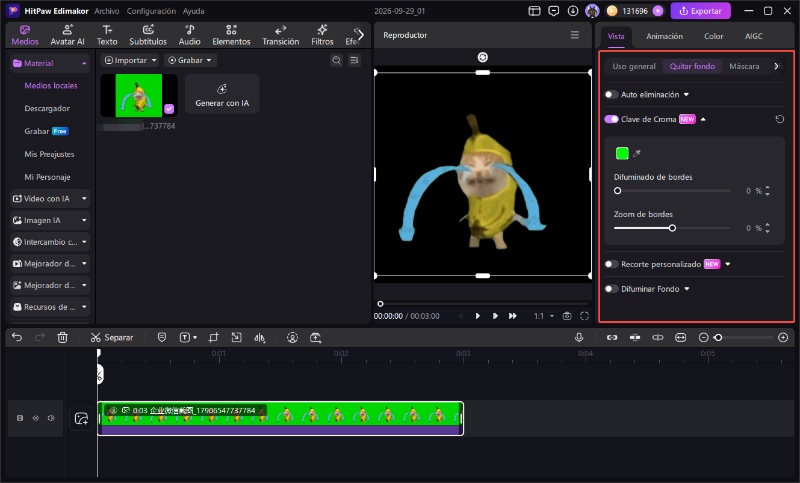Switch to the Color tab
Screen dimensions: 800x483
(713, 36)
